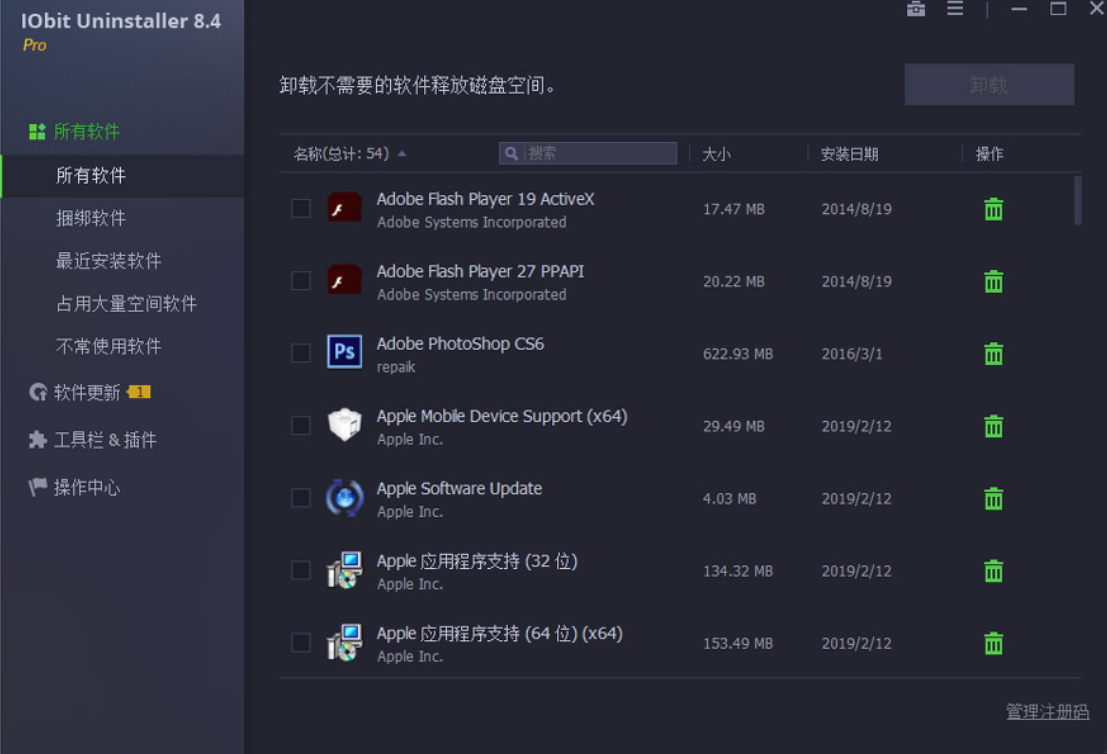Click the Apple 应用程序支持 (64 位) installer icon
1107x754 pixels.
pos(345,642)
